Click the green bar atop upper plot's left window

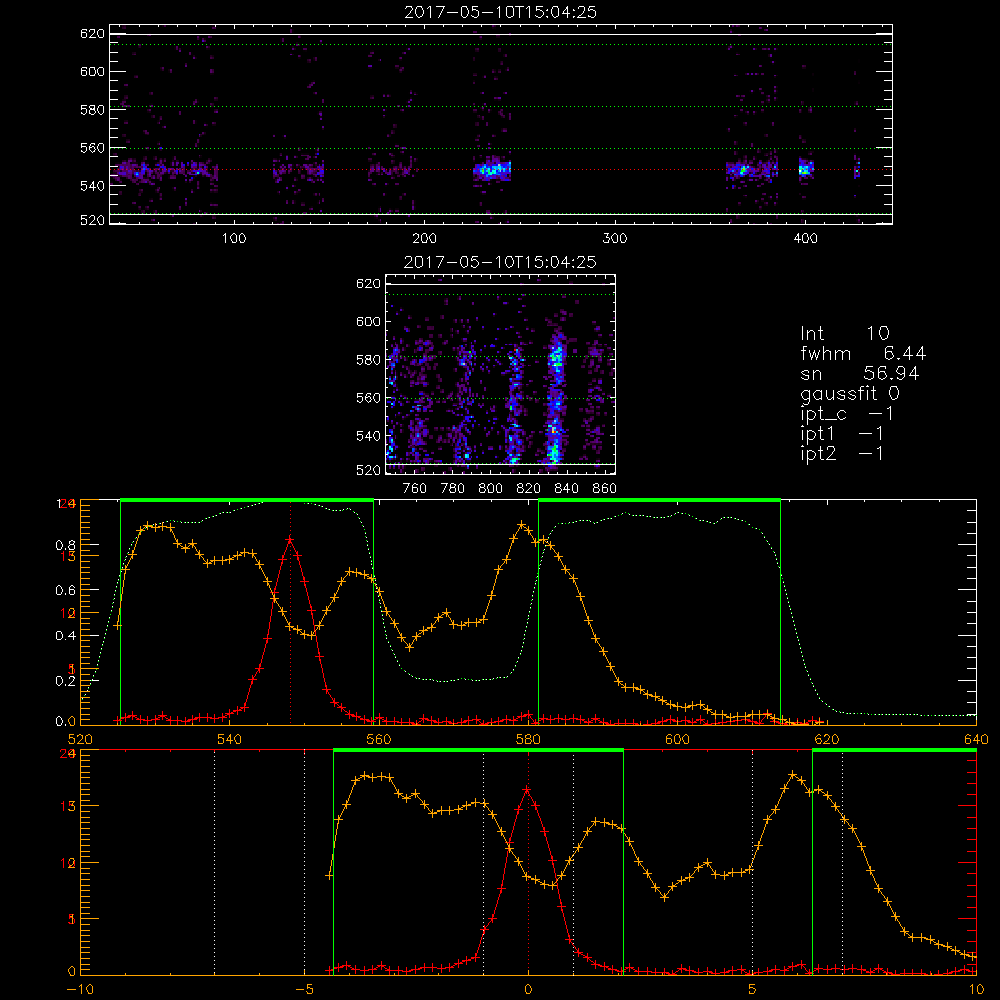pyautogui.click(x=247, y=500)
